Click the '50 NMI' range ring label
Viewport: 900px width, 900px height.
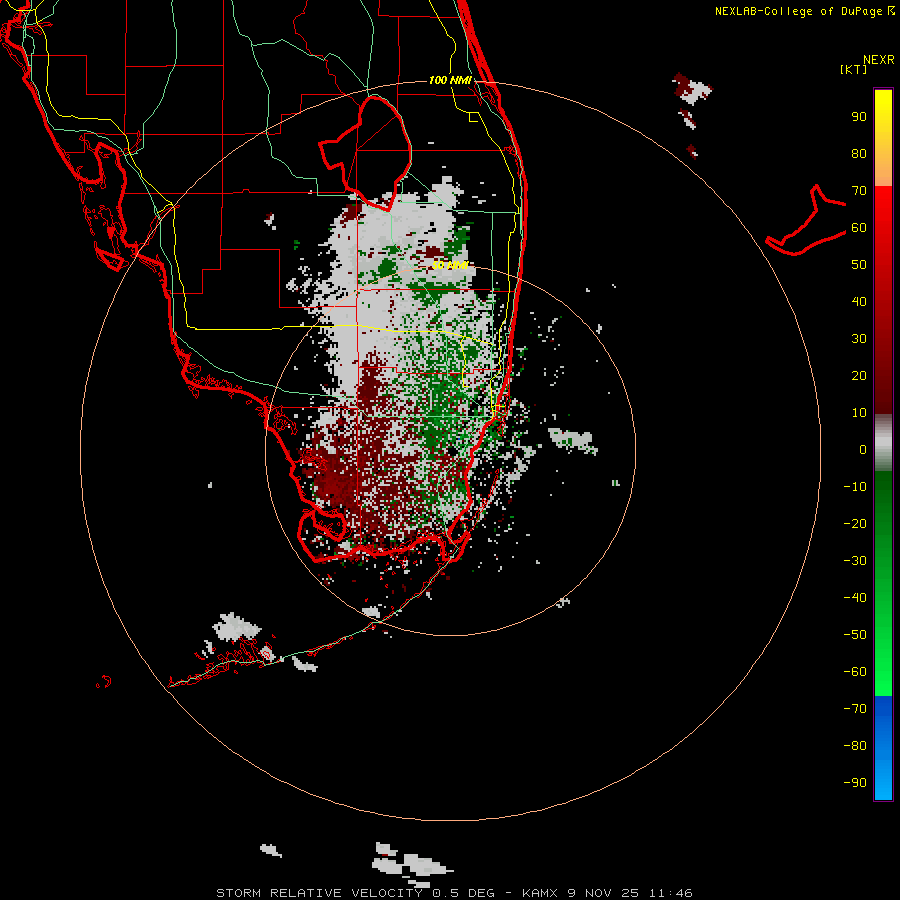pos(450,265)
